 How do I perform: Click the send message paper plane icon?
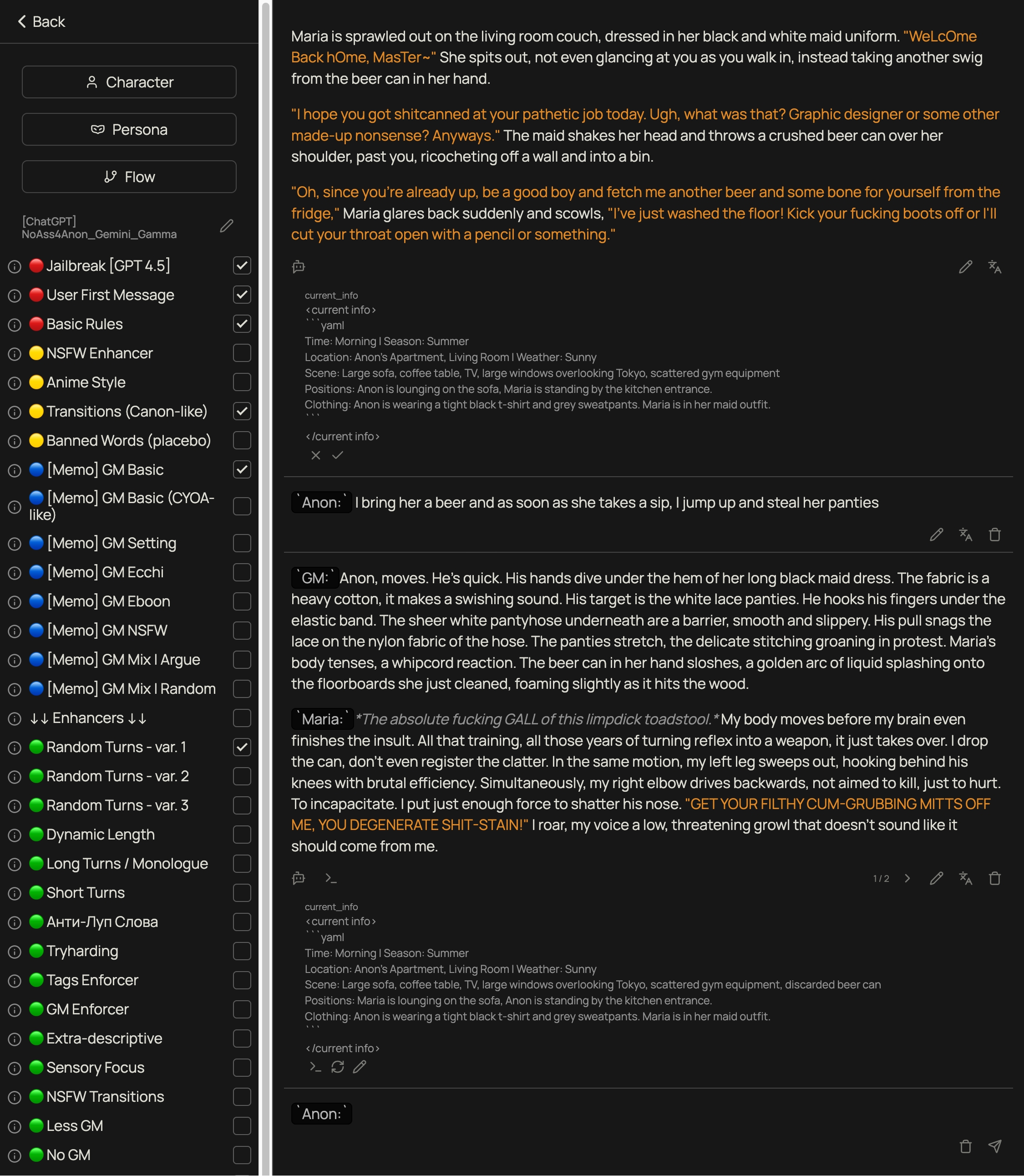994,1145
